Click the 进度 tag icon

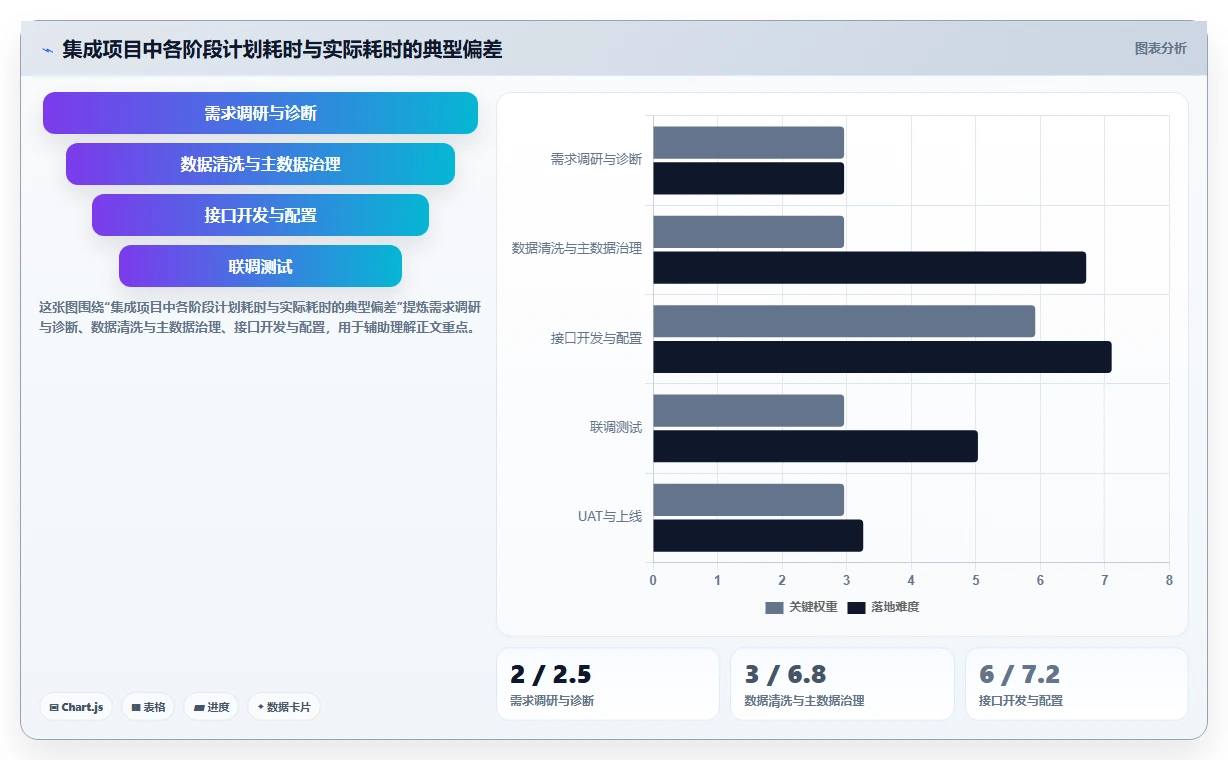(199, 707)
